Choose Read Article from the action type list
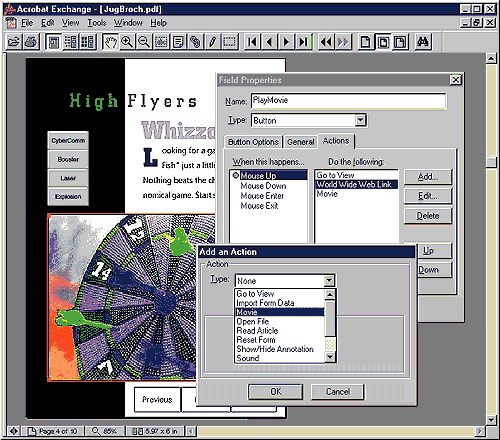Viewport: 500px width, 440px height. (x=280, y=331)
